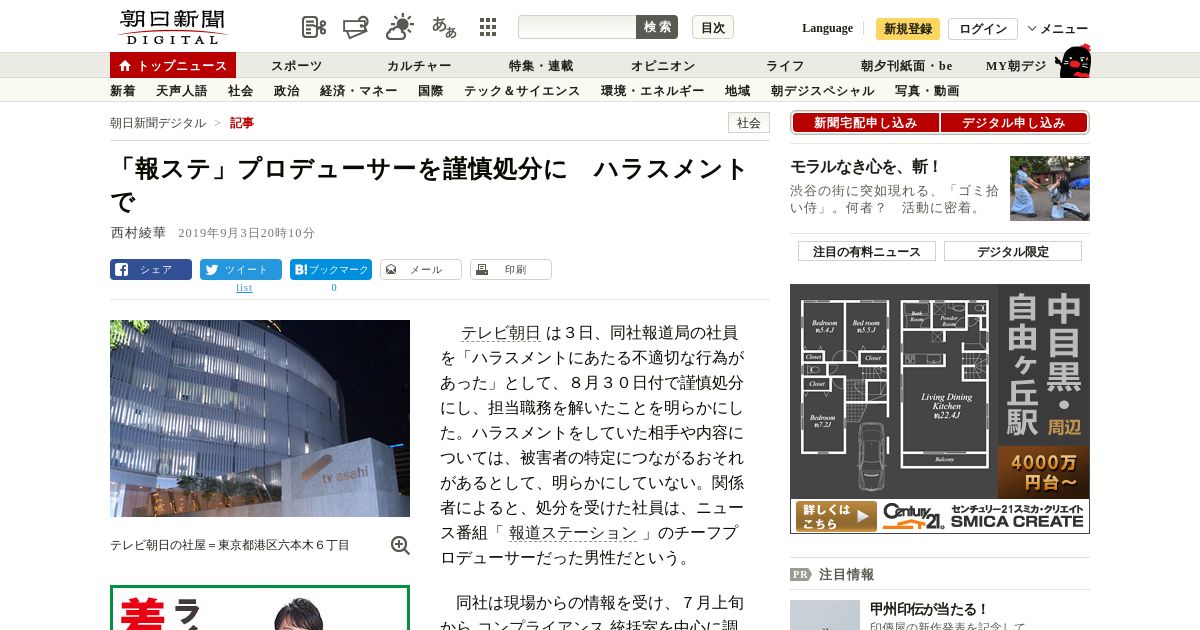The width and height of the screenshot is (1200, 630).
Task: Select 政治 in the sub navigation
Action: (x=287, y=91)
